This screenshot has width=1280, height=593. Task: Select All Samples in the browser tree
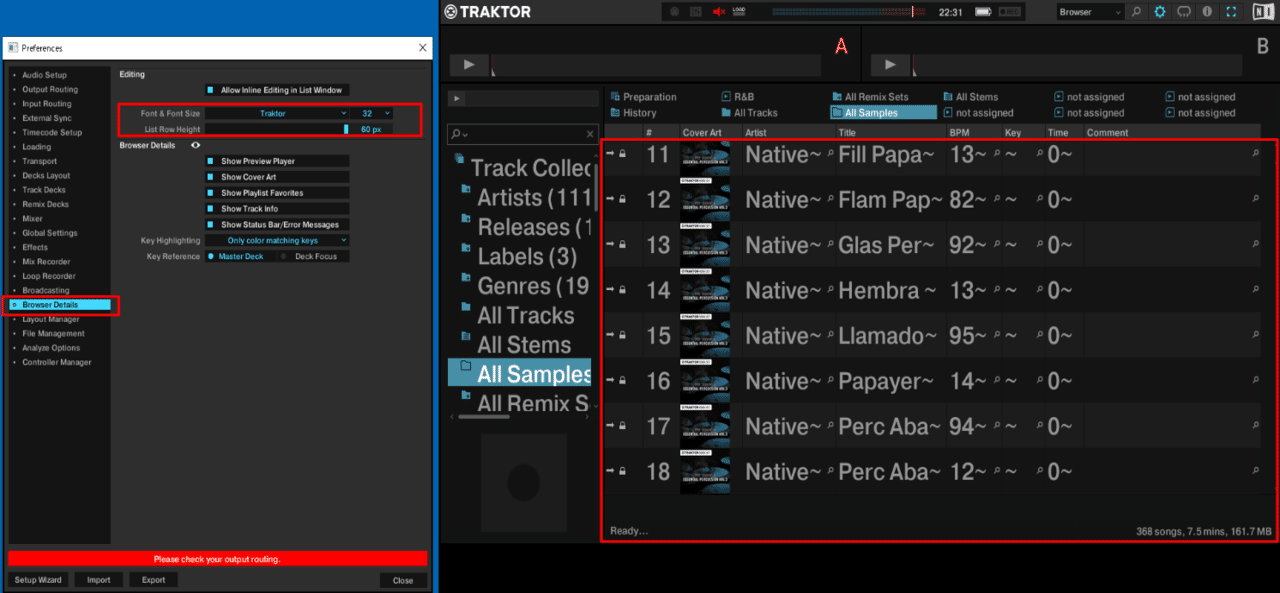520,373
